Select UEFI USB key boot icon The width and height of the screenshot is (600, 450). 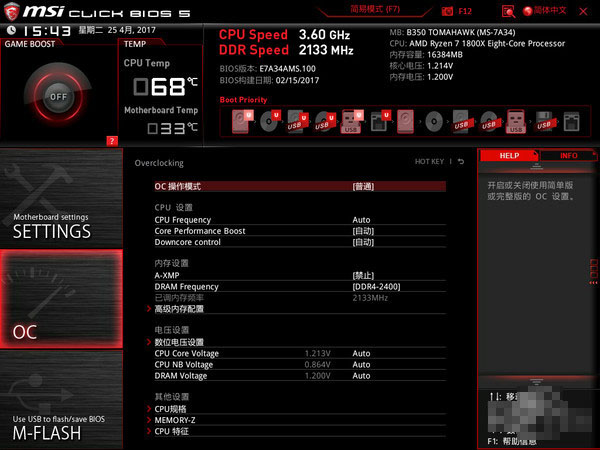click(x=351, y=121)
